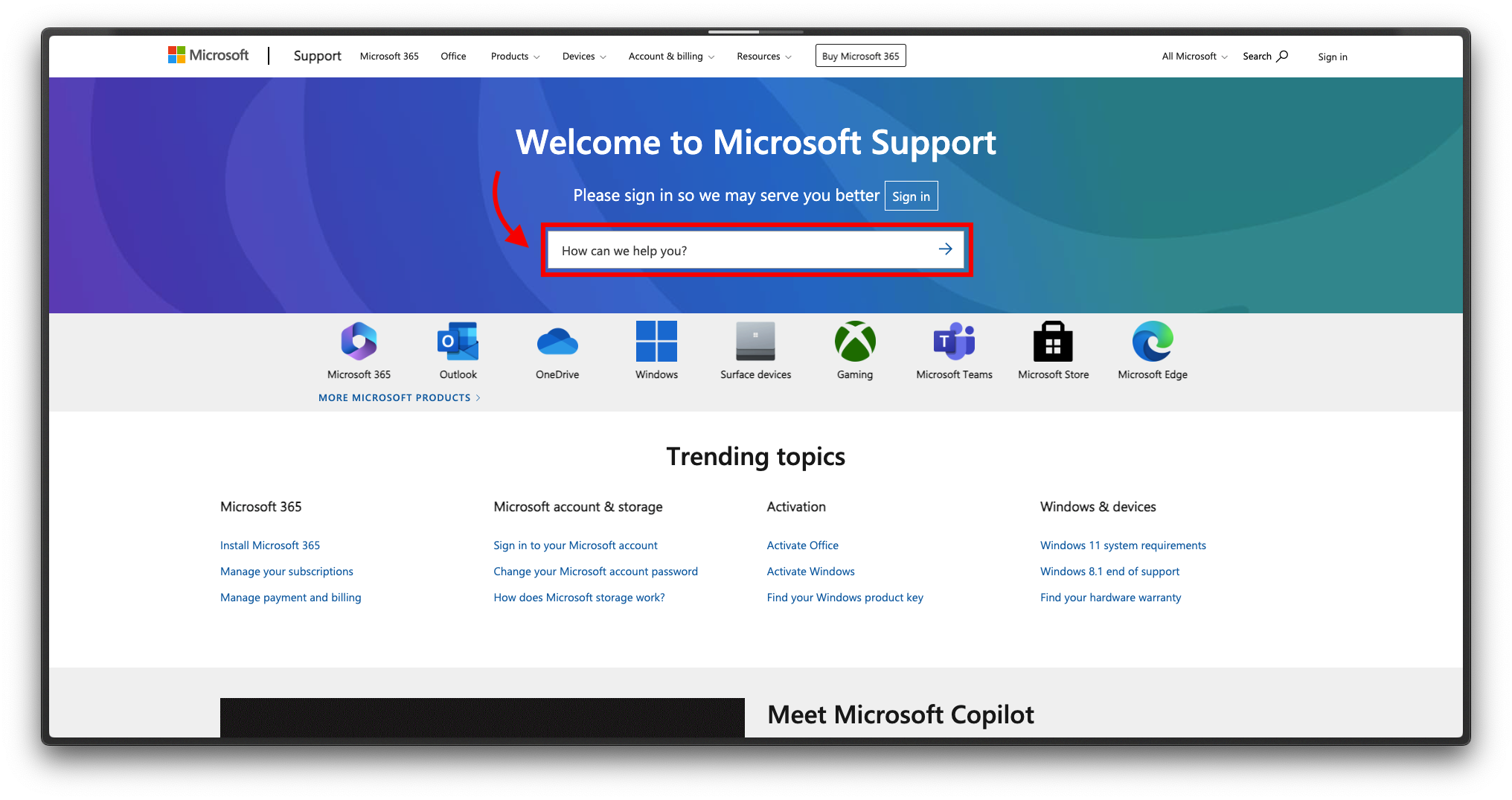Open the Microsoft Teams icon
Screen dimensions: 1512x800
coord(955,342)
